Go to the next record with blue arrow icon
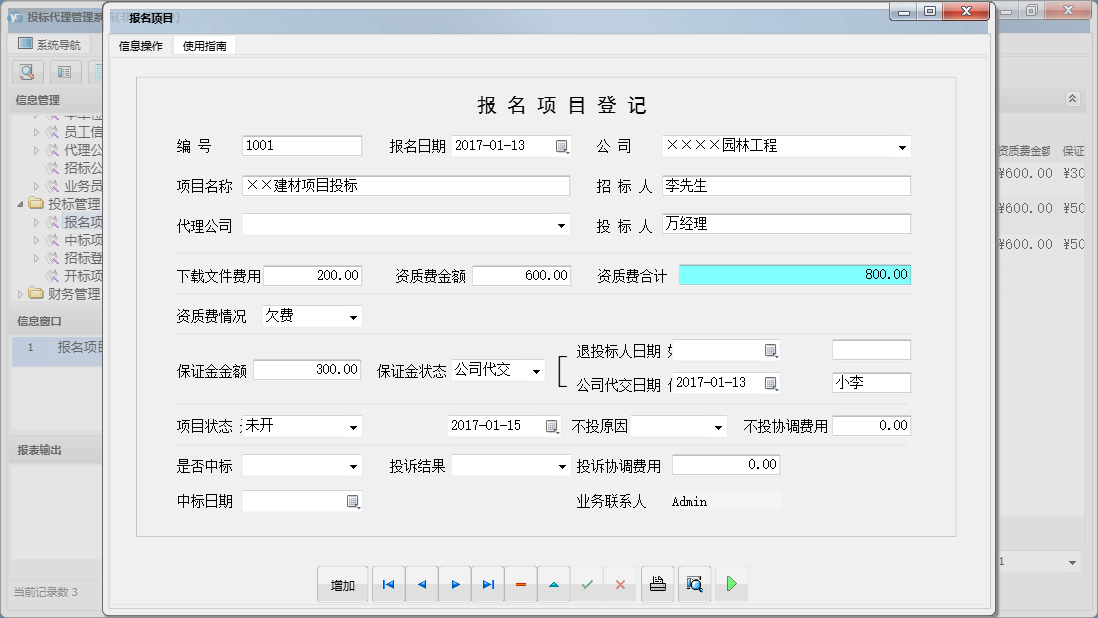The image size is (1098, 618). click(x=455, y=583)
